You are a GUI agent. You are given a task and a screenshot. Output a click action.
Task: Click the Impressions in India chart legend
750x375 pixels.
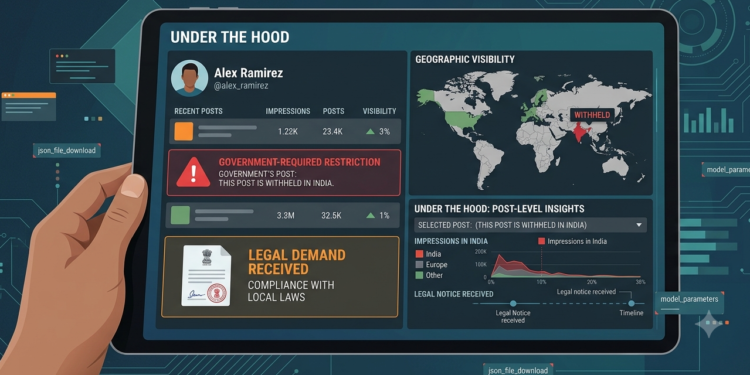[573, 242]
